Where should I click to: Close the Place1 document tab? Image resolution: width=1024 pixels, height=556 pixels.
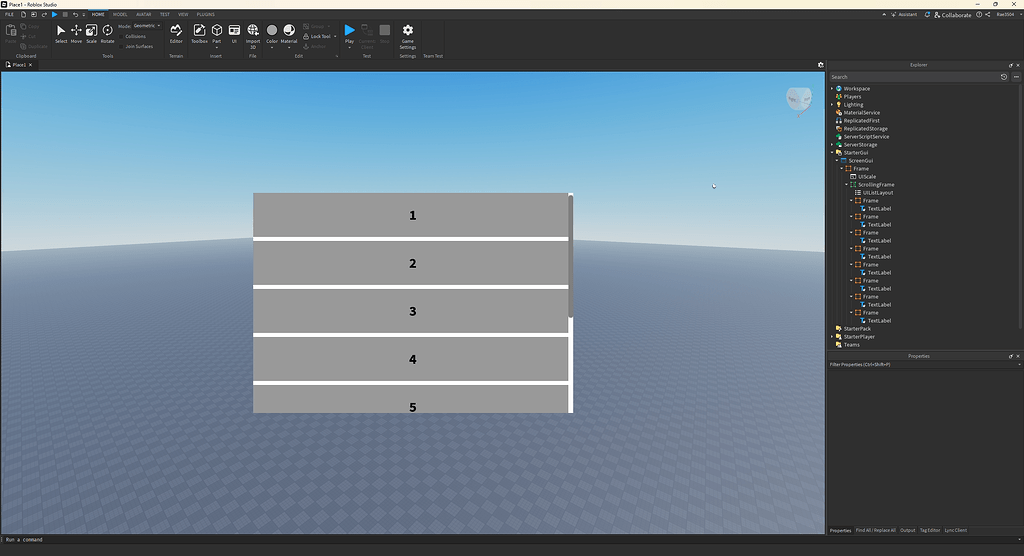30,65
